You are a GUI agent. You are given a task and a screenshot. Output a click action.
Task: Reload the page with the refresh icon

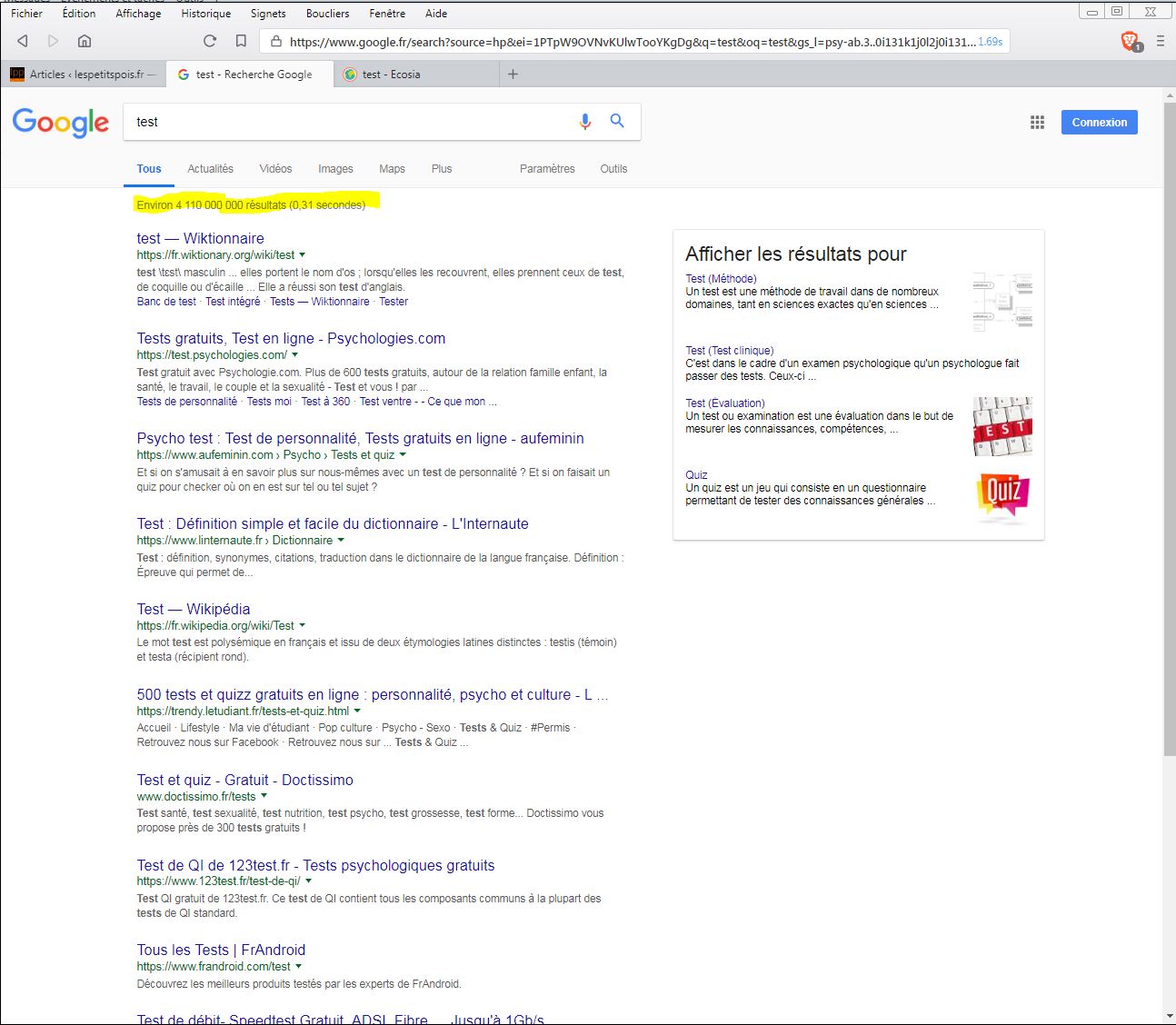pos(210,41)
